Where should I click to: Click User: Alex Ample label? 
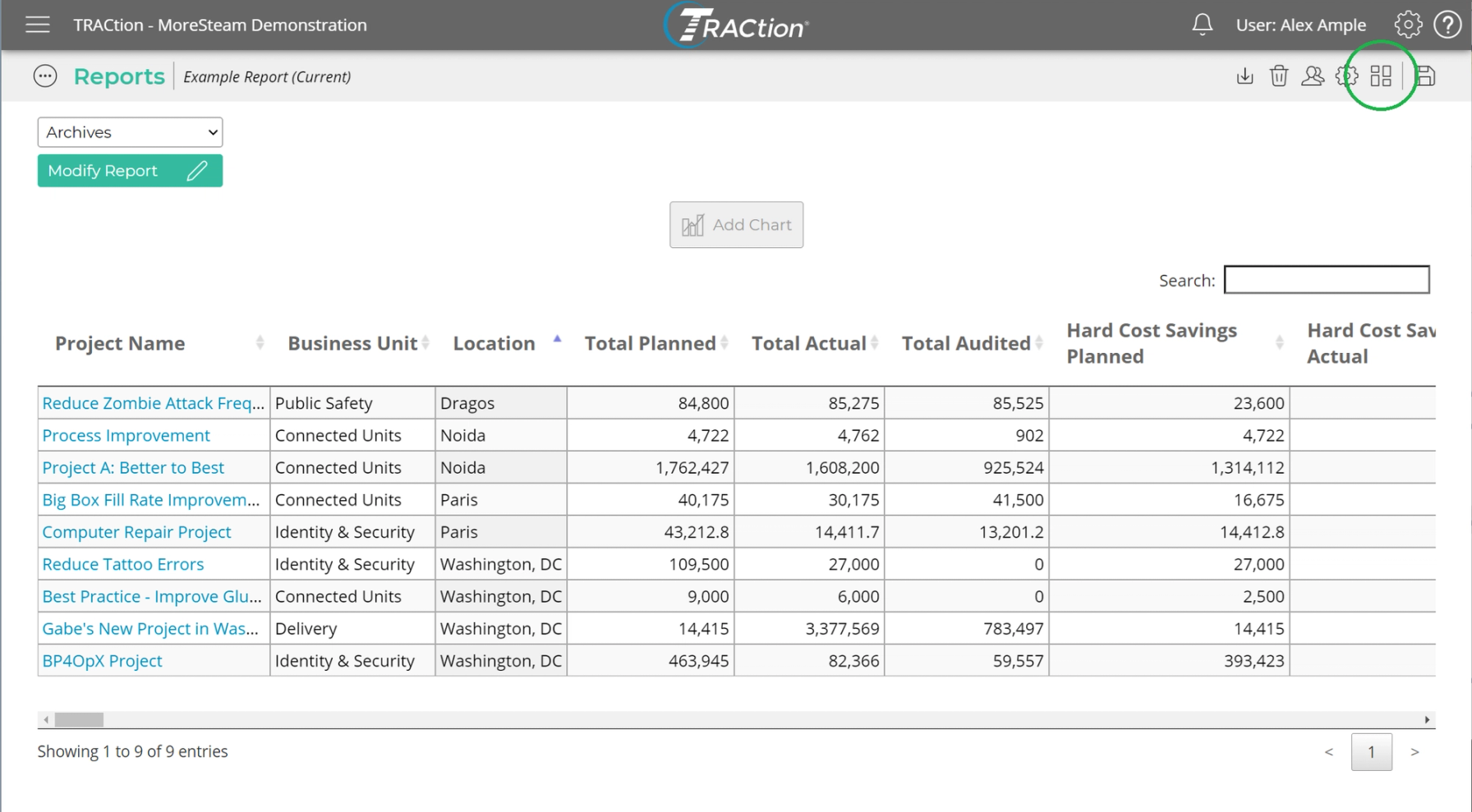[1301, 25]
